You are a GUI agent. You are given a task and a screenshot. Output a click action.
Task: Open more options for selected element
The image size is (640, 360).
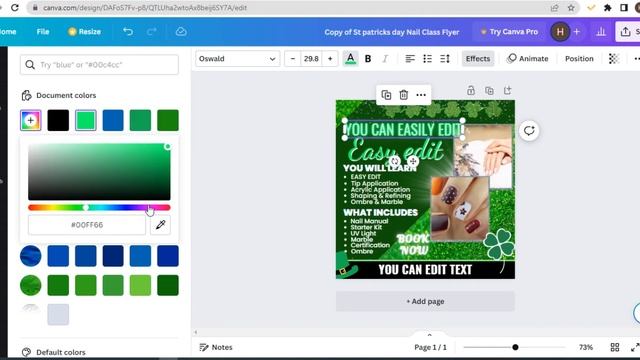tap(421, 95)
